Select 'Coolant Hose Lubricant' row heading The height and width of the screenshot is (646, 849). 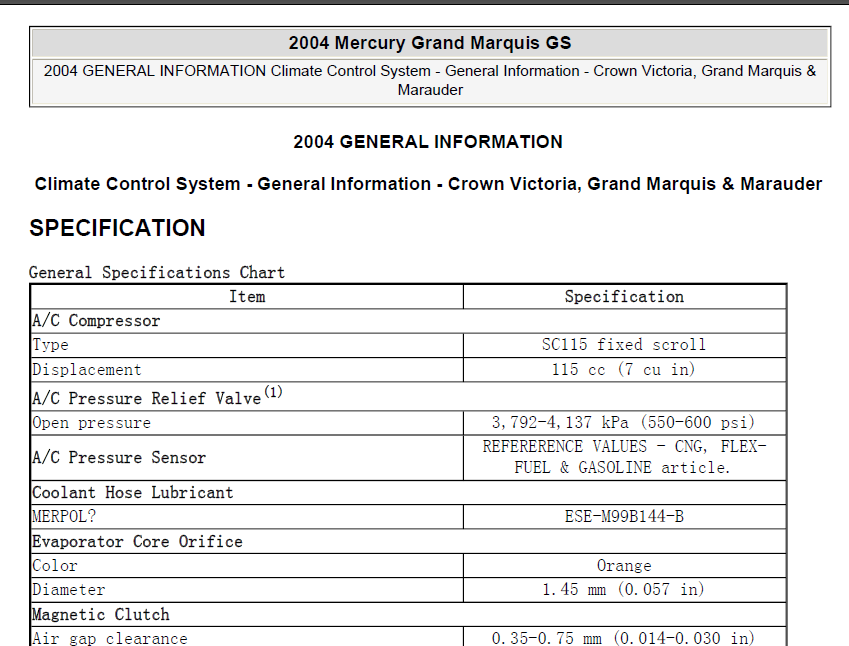click(x=133, y=492)
